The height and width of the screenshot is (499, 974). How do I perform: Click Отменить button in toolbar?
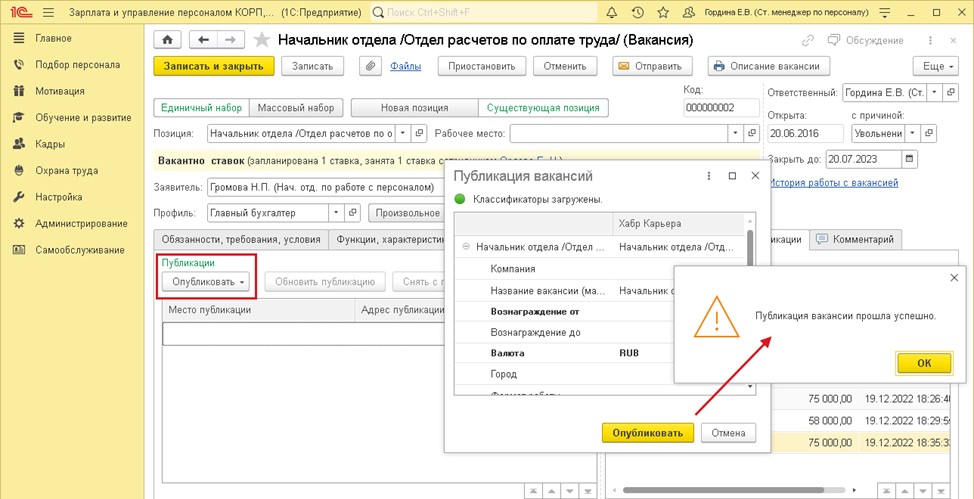click(565, 66)
